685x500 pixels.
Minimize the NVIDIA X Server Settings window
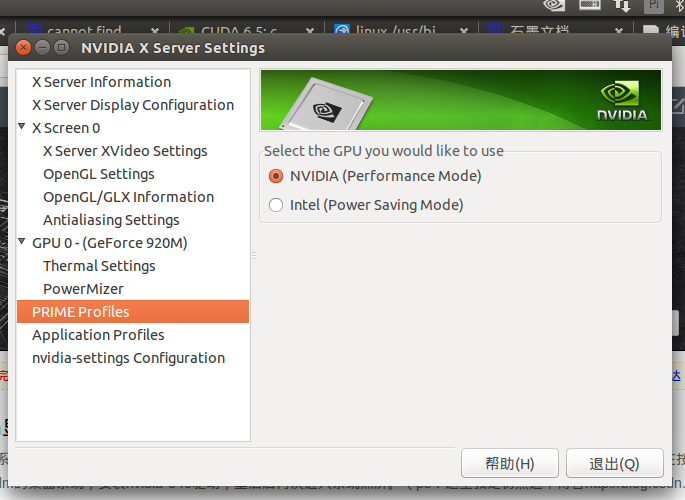pos(42,47)
